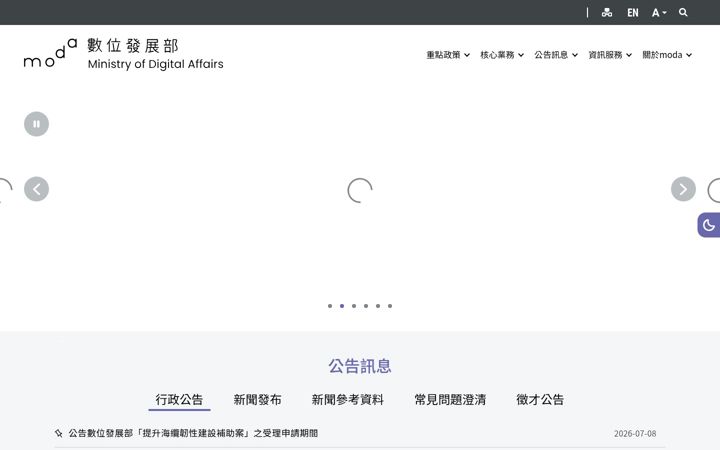Expand the 資訊服務 menu
The height and width of the screenshot is (450, 720).
(610, 55)
